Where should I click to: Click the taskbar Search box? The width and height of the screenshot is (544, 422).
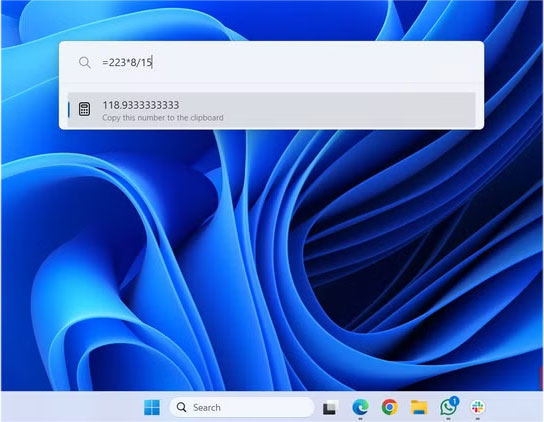click(241, 407)
